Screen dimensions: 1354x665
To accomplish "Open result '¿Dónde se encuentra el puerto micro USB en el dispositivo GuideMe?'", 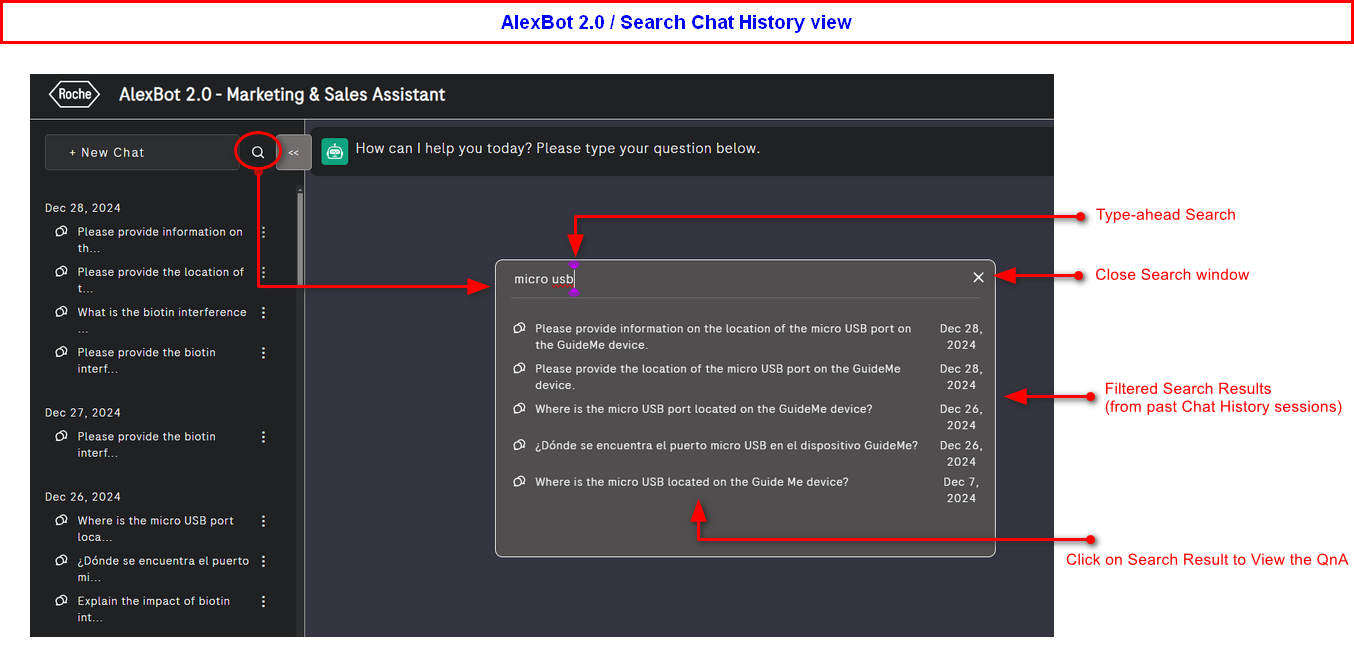I will (726, 446).
